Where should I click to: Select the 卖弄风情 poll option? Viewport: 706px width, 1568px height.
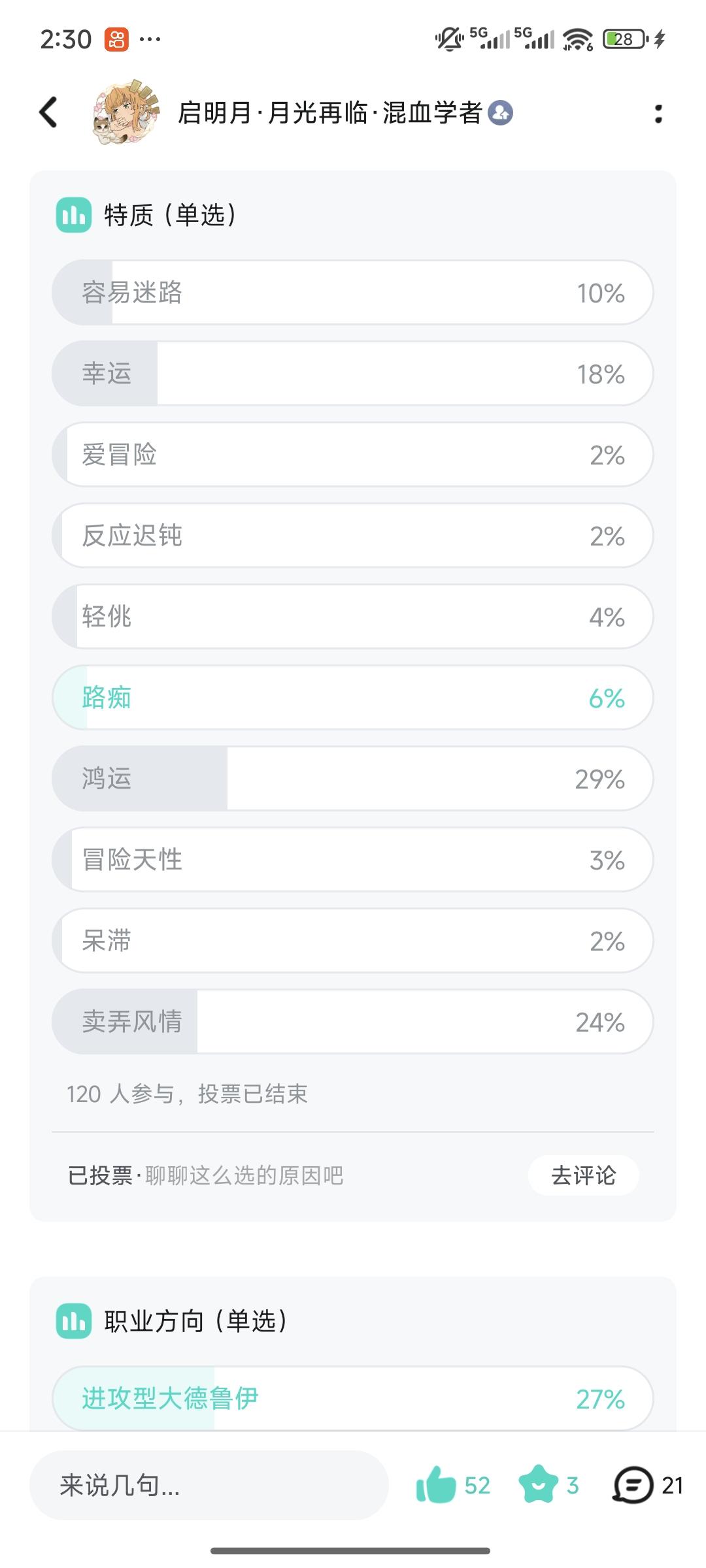353,1022
